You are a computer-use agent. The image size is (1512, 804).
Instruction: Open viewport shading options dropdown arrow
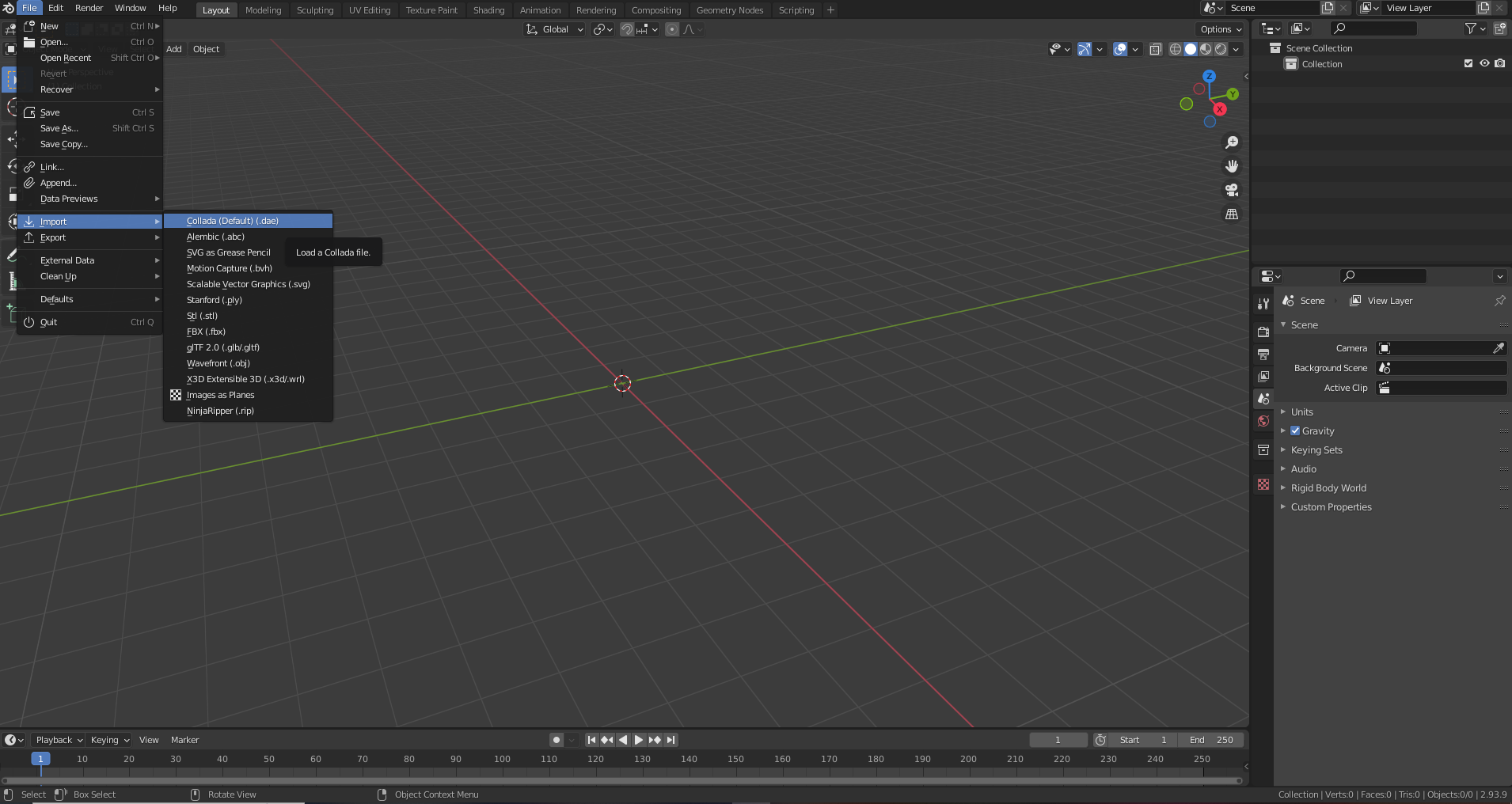click(x=1236, y=49)
